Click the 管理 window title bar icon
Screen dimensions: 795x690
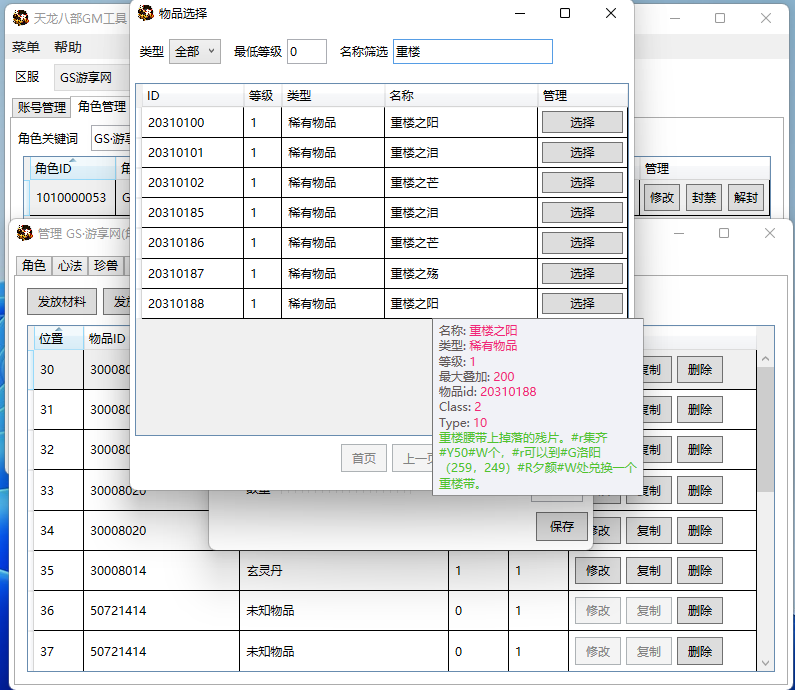pos(23,233)
